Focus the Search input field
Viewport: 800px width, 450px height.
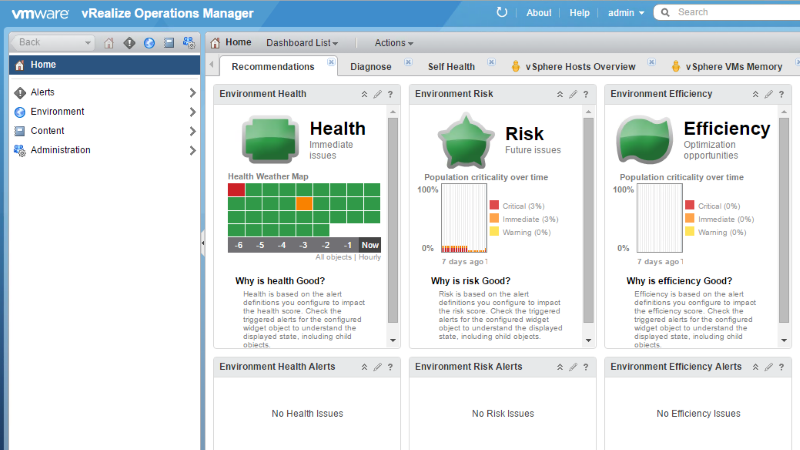pyautogui.click(x=737, y=12)
